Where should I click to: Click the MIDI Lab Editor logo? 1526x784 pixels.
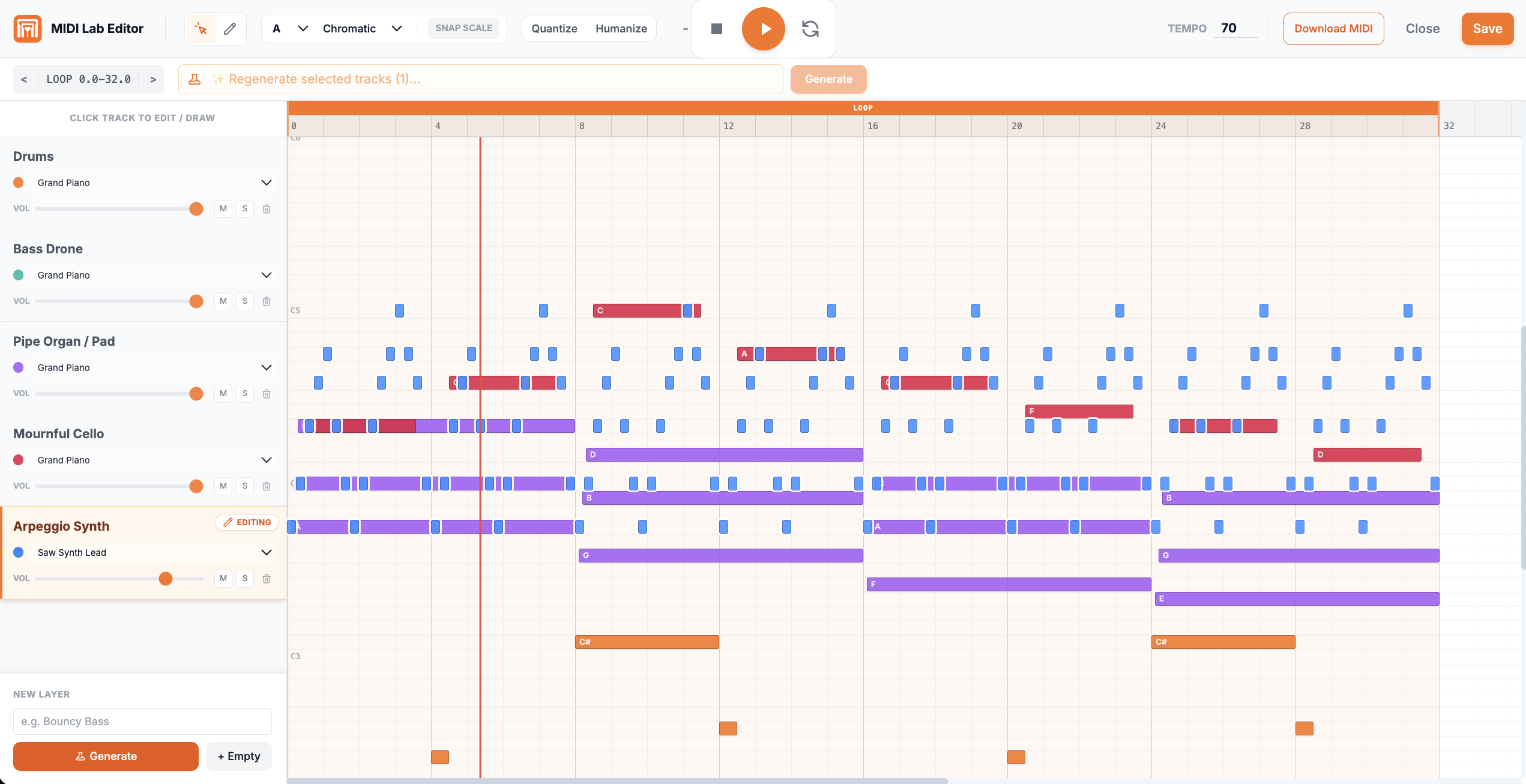pos(27,28)
